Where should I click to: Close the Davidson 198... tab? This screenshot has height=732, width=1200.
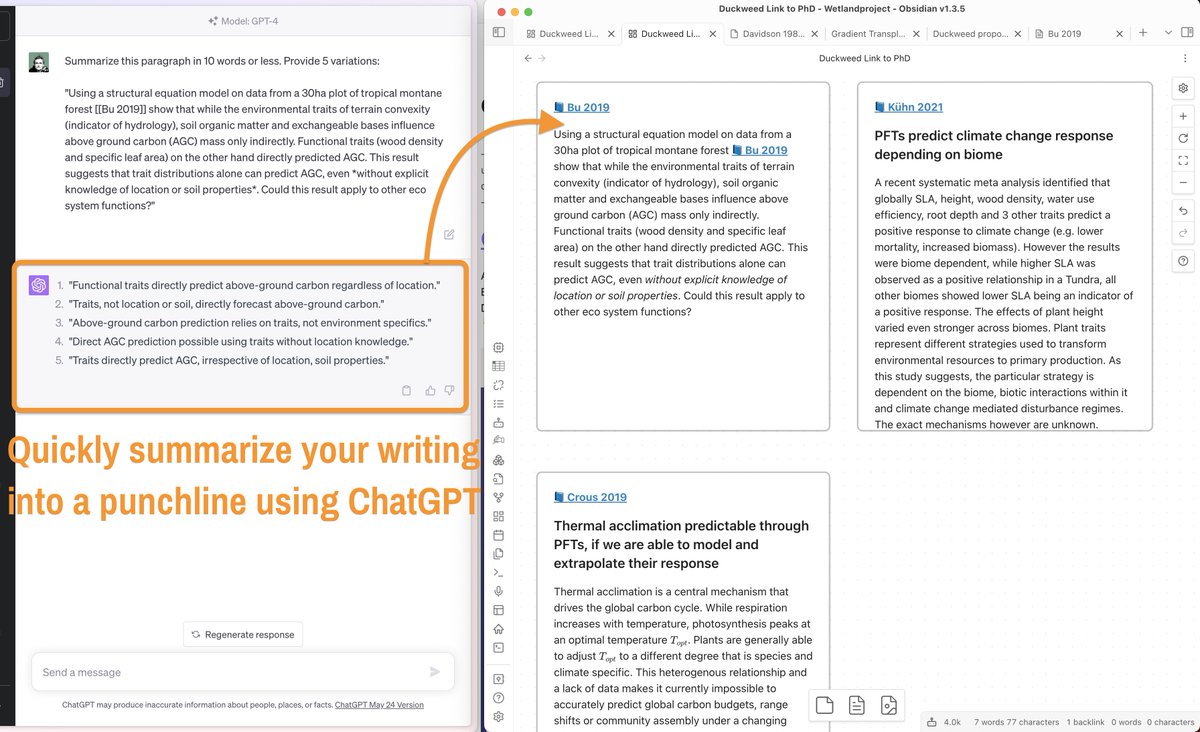tap(814, 34)
